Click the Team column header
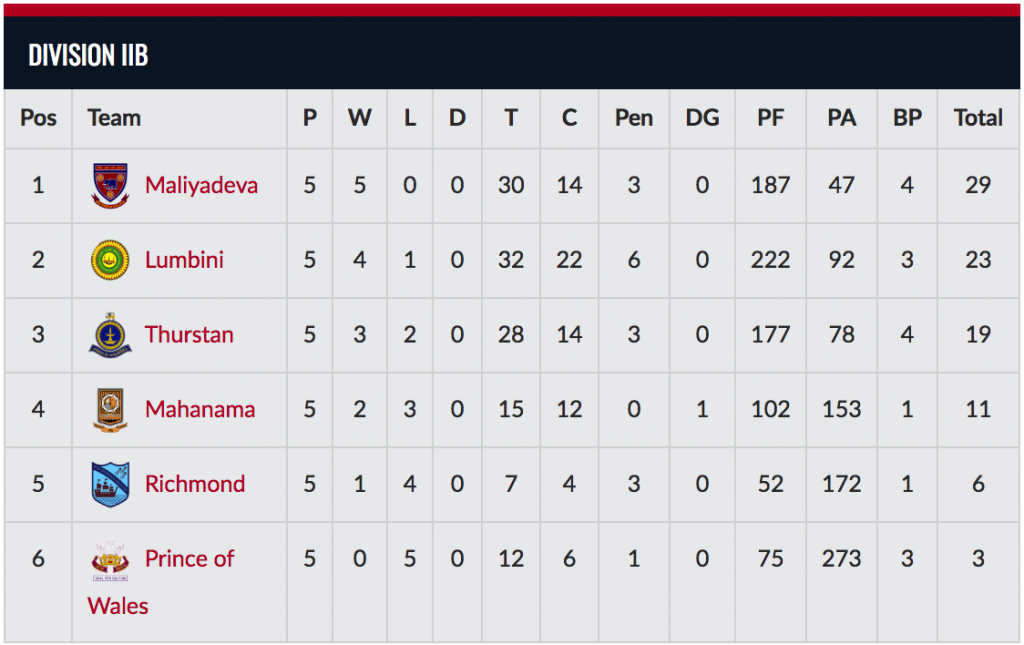The image size is (1024, 645). [x=114, y=118]
